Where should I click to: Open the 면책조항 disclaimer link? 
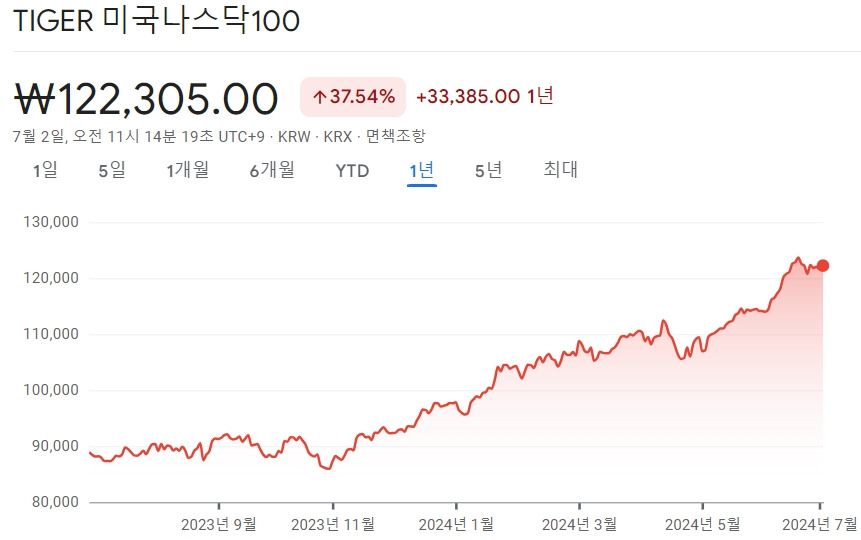(396, 136)
